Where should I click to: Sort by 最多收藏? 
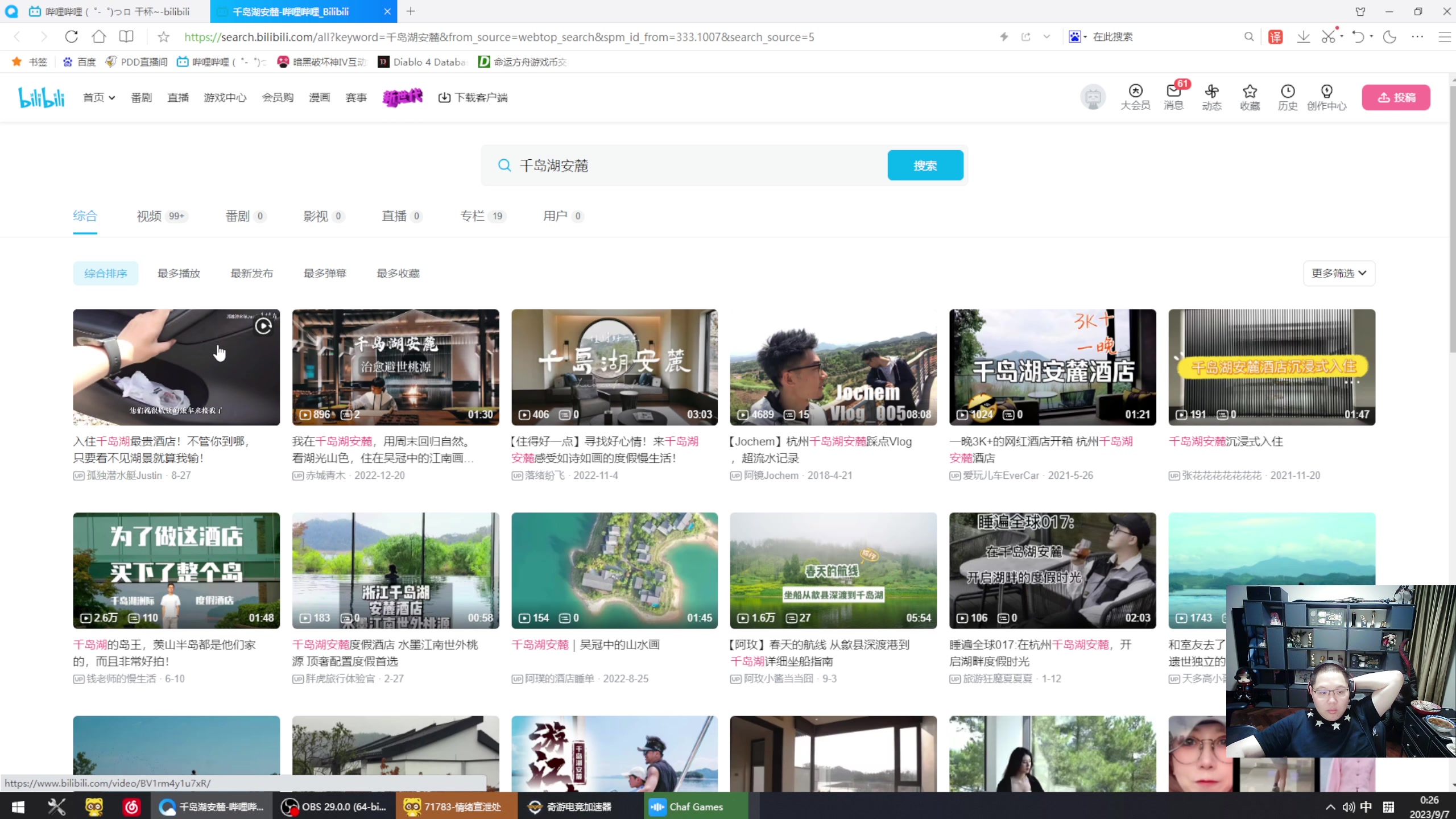398,274
